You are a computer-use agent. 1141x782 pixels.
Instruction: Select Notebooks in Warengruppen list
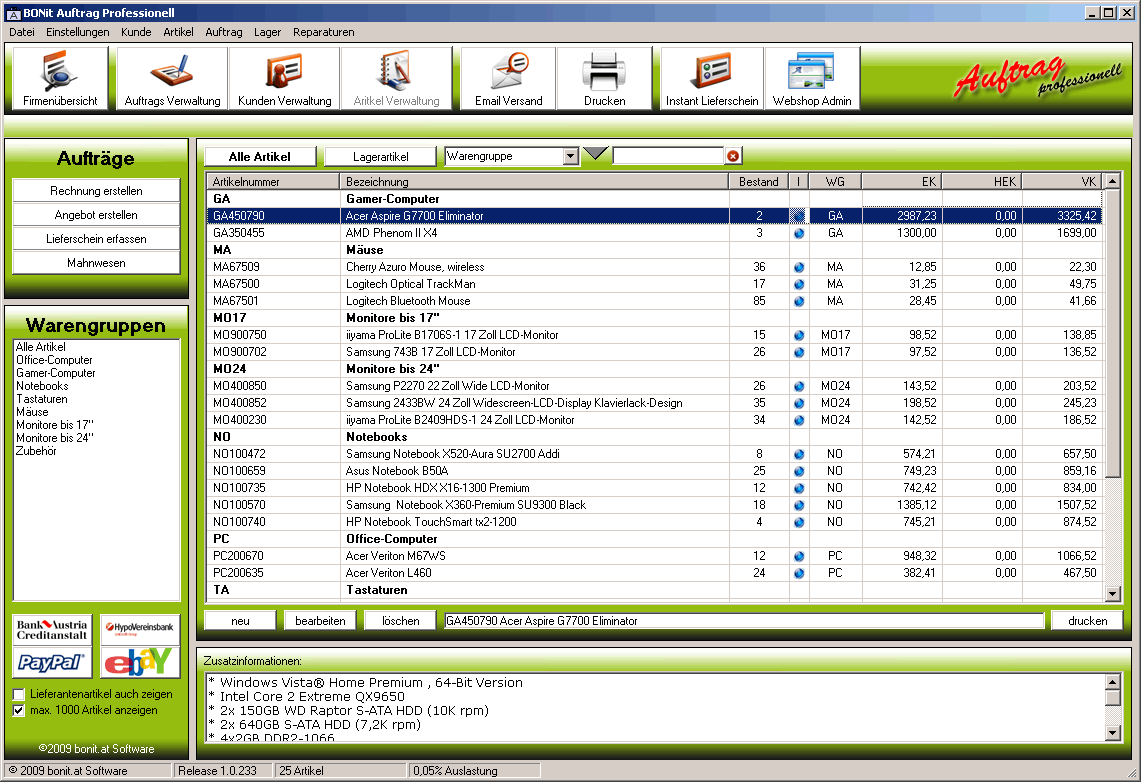click(42, 386)
